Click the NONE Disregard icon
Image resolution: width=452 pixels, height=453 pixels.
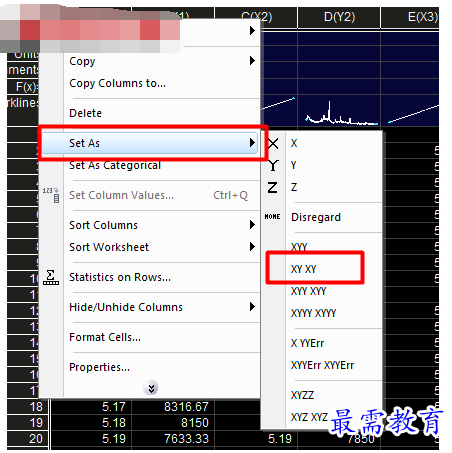(272, 217)
